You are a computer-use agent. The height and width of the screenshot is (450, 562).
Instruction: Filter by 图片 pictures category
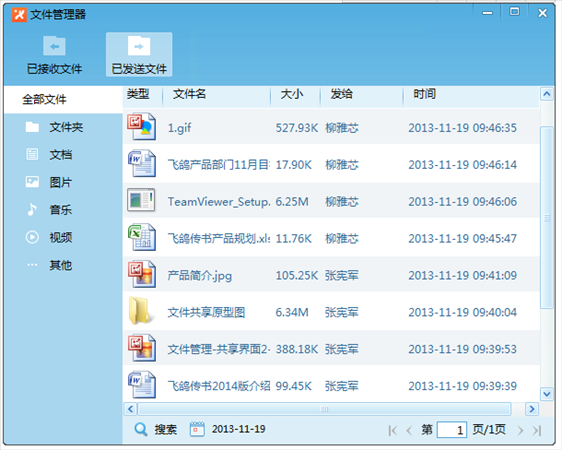tap(61, 182)
